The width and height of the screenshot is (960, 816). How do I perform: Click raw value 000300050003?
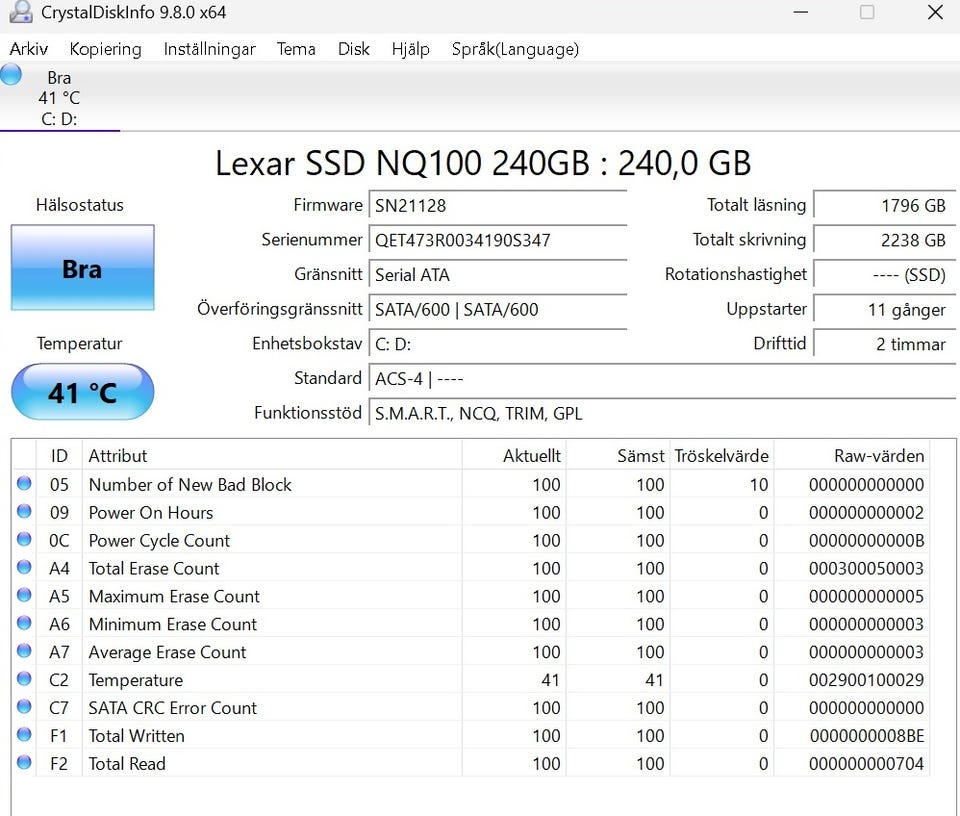click(x=866, y=568)
